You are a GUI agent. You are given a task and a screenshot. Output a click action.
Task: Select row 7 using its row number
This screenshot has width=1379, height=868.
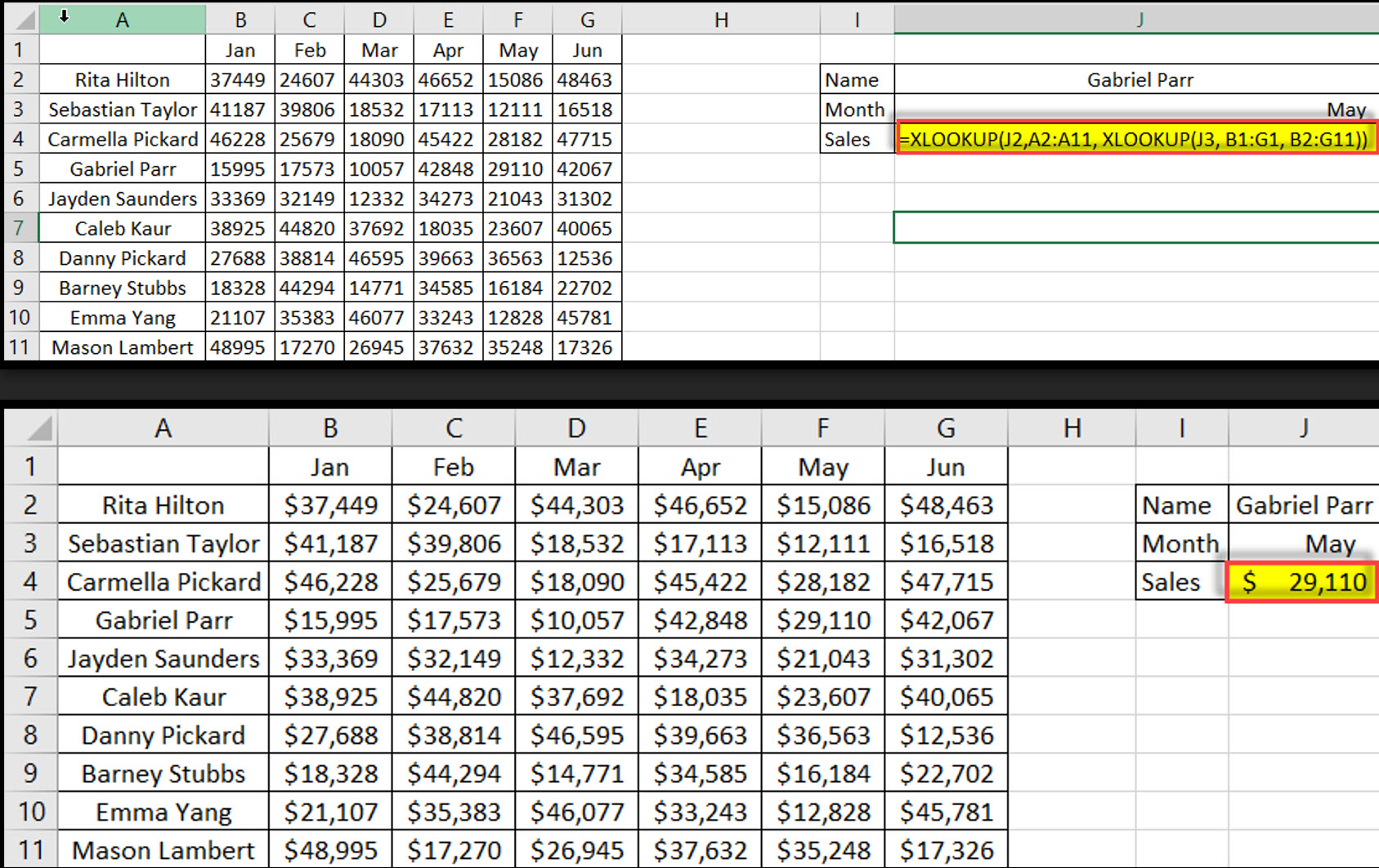20,228
